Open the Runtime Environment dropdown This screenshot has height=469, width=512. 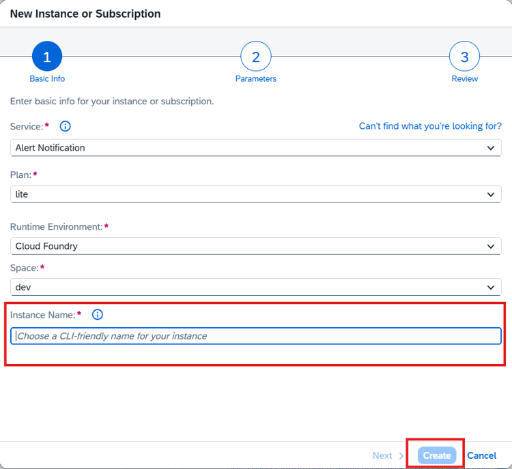click(x=256, y=246)
